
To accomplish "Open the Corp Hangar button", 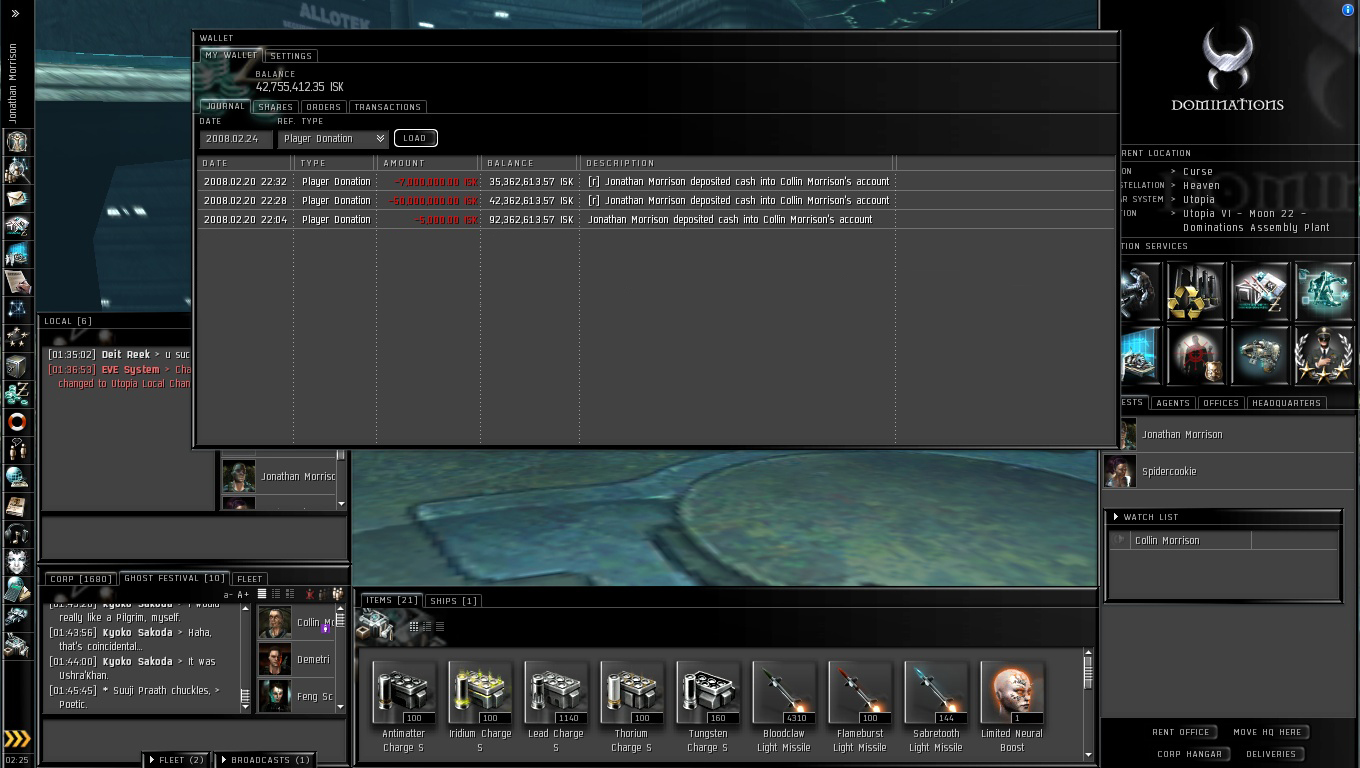I will [x=1189, y=754].
